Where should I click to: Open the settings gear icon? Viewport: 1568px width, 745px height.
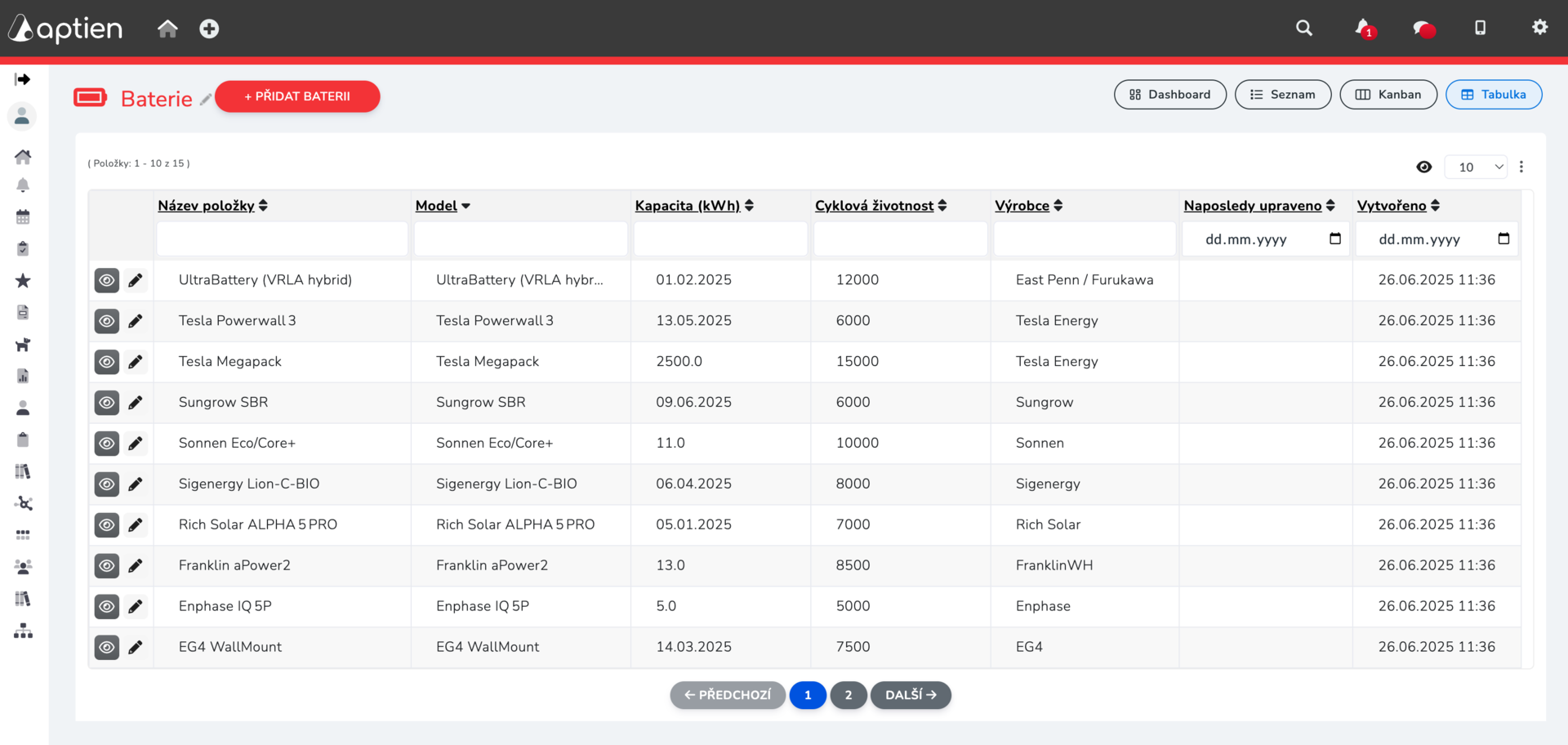coord(1539,27)
